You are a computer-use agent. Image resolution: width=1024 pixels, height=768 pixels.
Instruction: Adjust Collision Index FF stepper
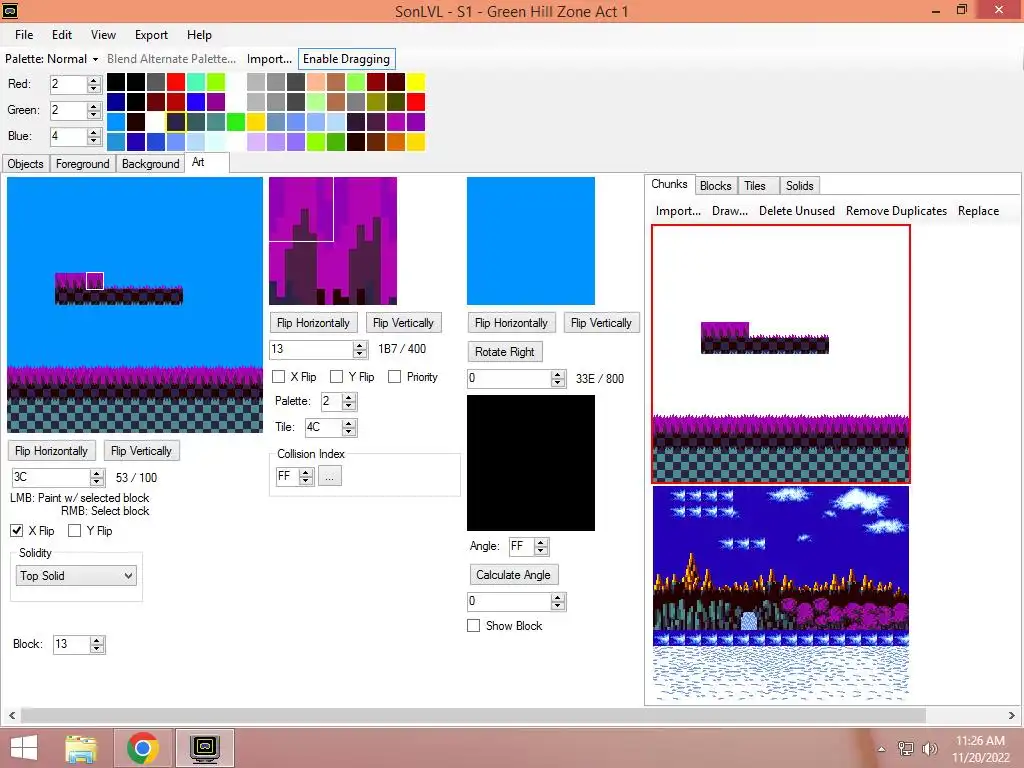pos(306,476)
